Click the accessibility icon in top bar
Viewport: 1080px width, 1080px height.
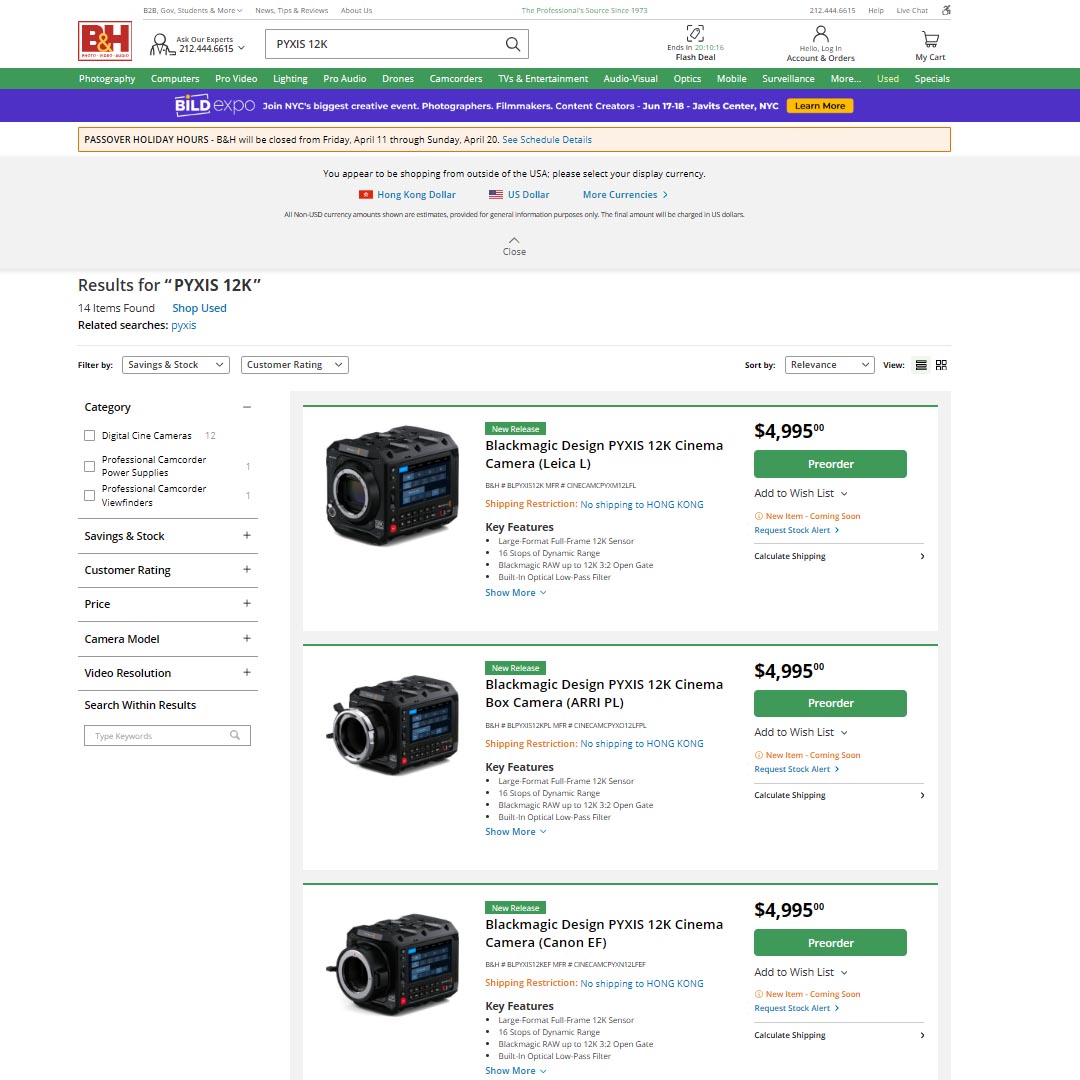[x=946, y=11]
